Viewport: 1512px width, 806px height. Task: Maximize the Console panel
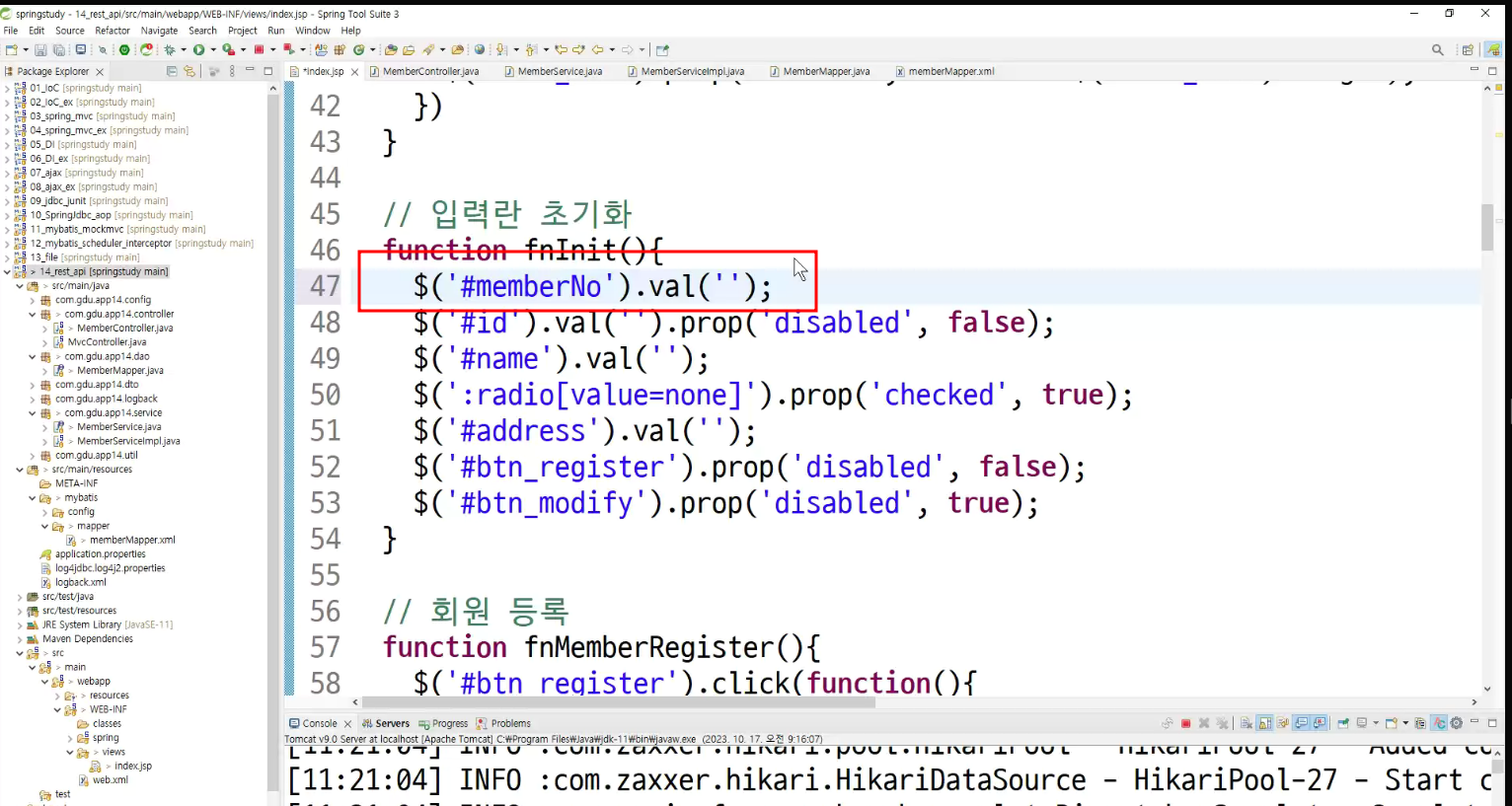tap(1492, 723)
